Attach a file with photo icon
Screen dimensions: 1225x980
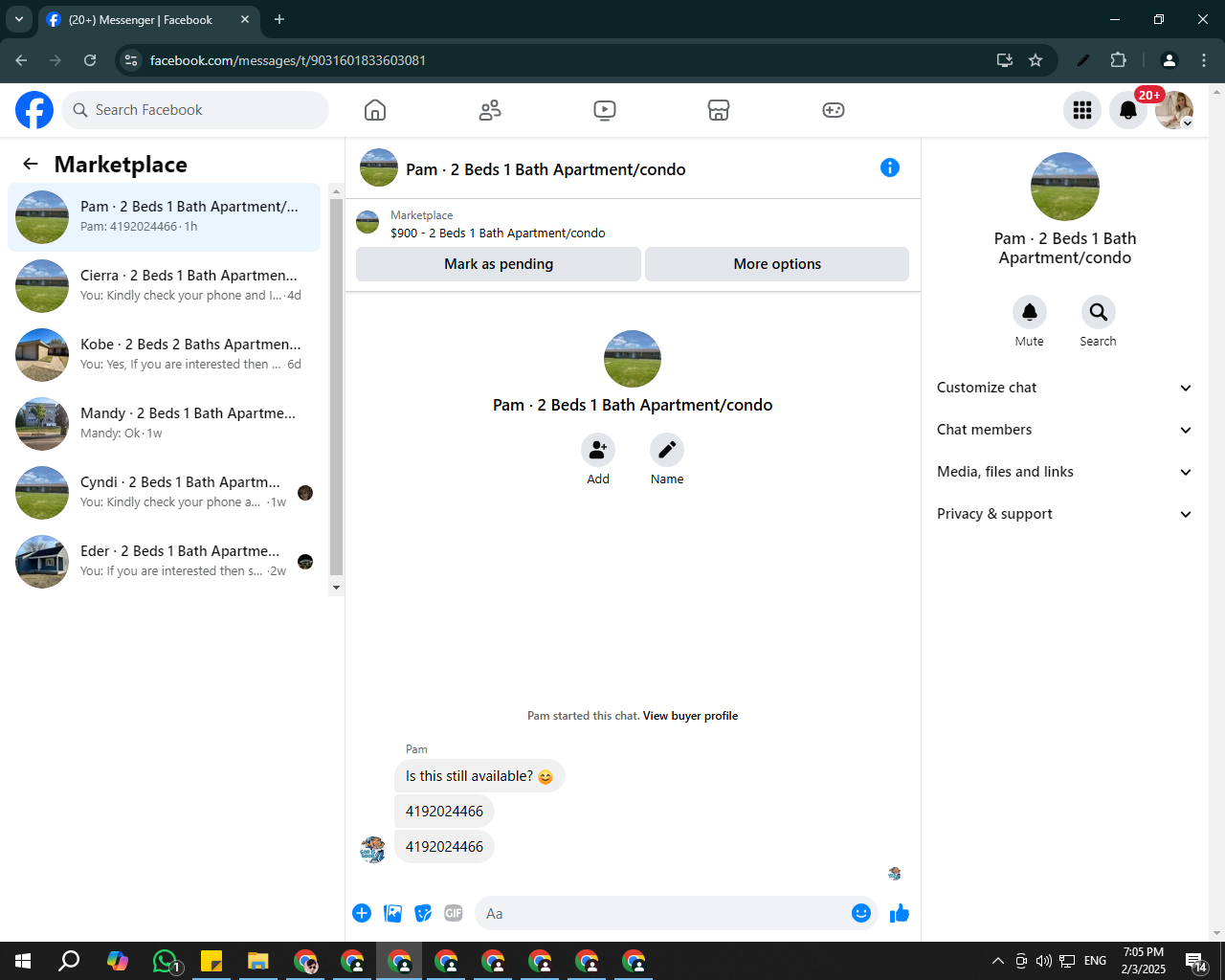click(392, 913)
